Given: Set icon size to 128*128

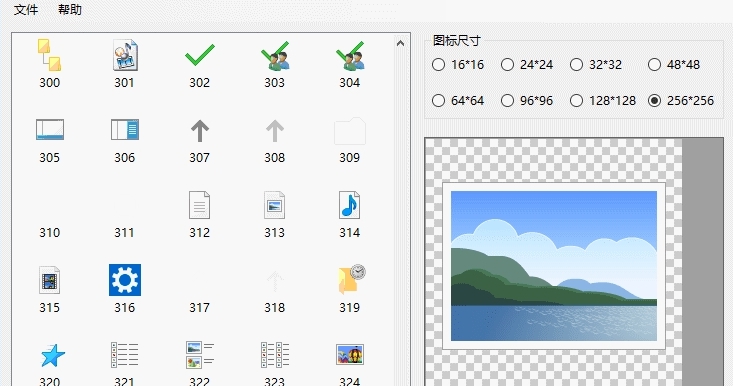Looking at the screenshot, I should (x=603, y=100).
